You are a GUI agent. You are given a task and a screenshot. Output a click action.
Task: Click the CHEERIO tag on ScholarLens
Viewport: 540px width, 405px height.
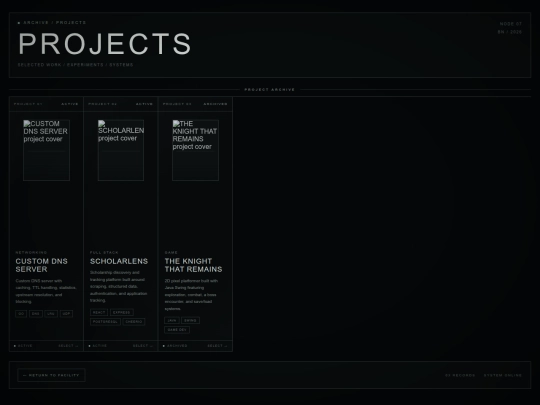tap(134, 322)
